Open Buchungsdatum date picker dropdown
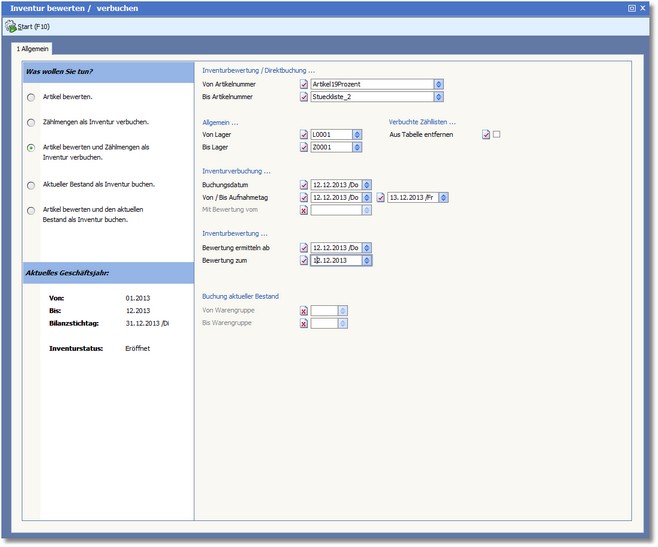The height and width of the screenshot is (547, 658). pyautogui.click(x=367, y=184)
